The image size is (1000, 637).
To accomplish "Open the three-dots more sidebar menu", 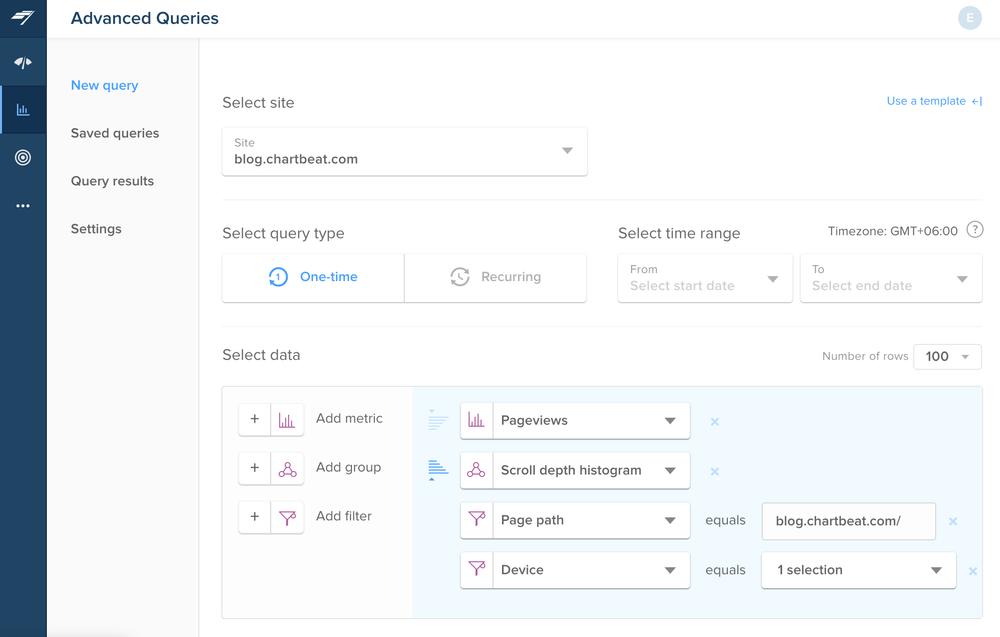I will [x=23, y=206].
